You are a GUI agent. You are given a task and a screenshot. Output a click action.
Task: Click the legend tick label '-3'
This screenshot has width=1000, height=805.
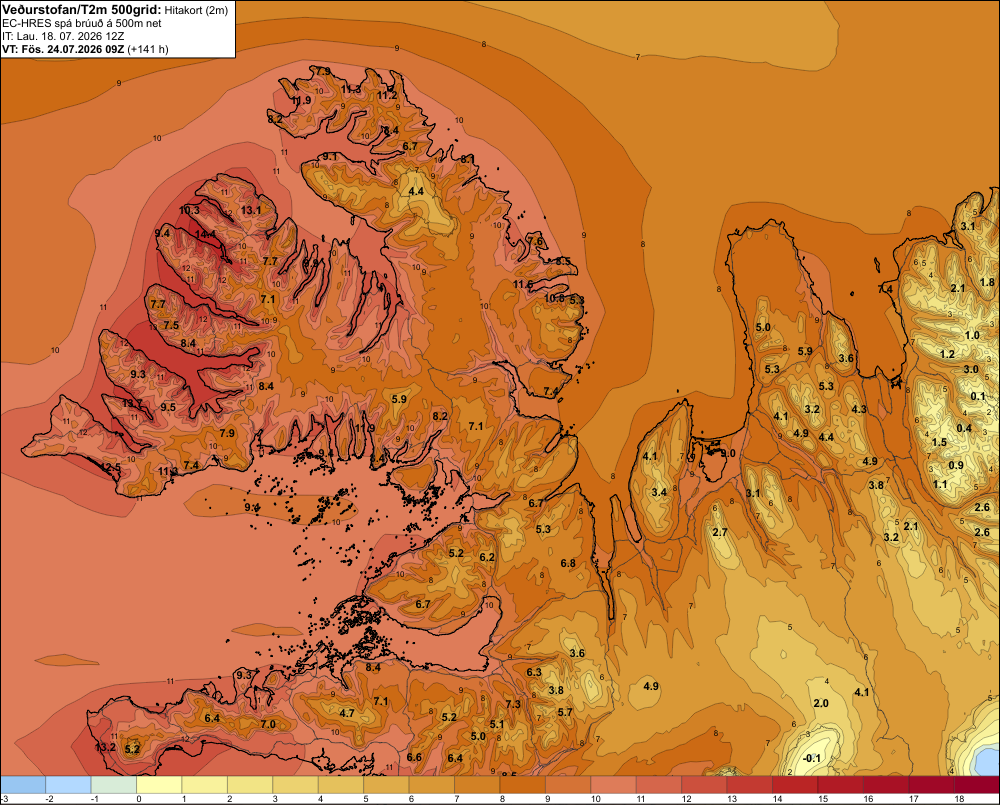point(4,799)
